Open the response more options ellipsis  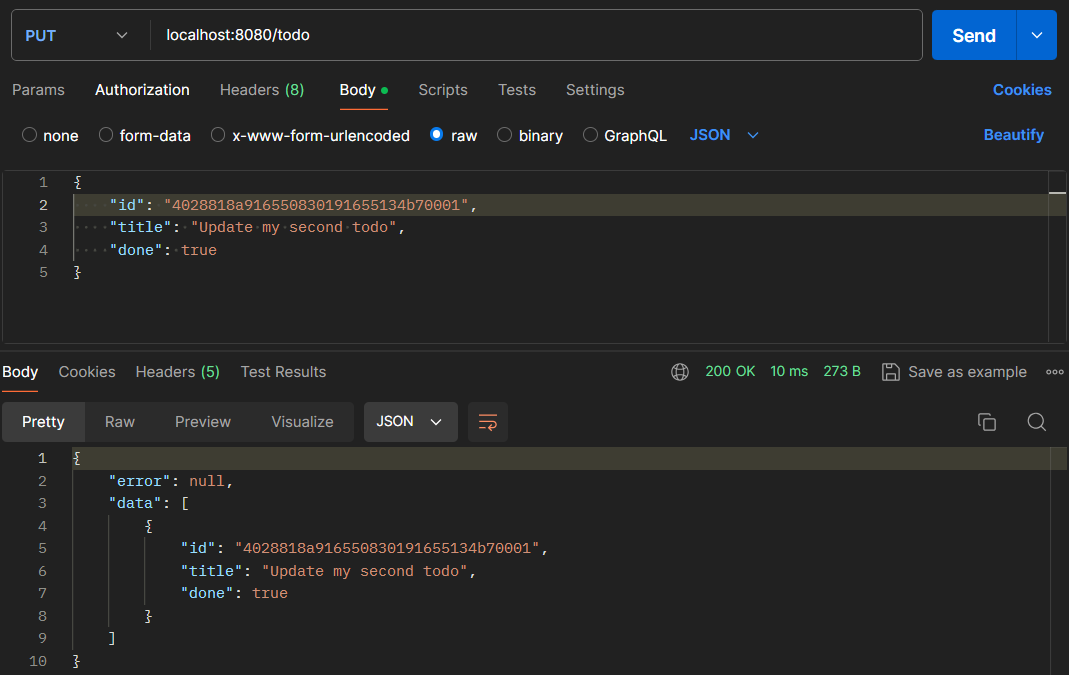(x=1054, y=372)
